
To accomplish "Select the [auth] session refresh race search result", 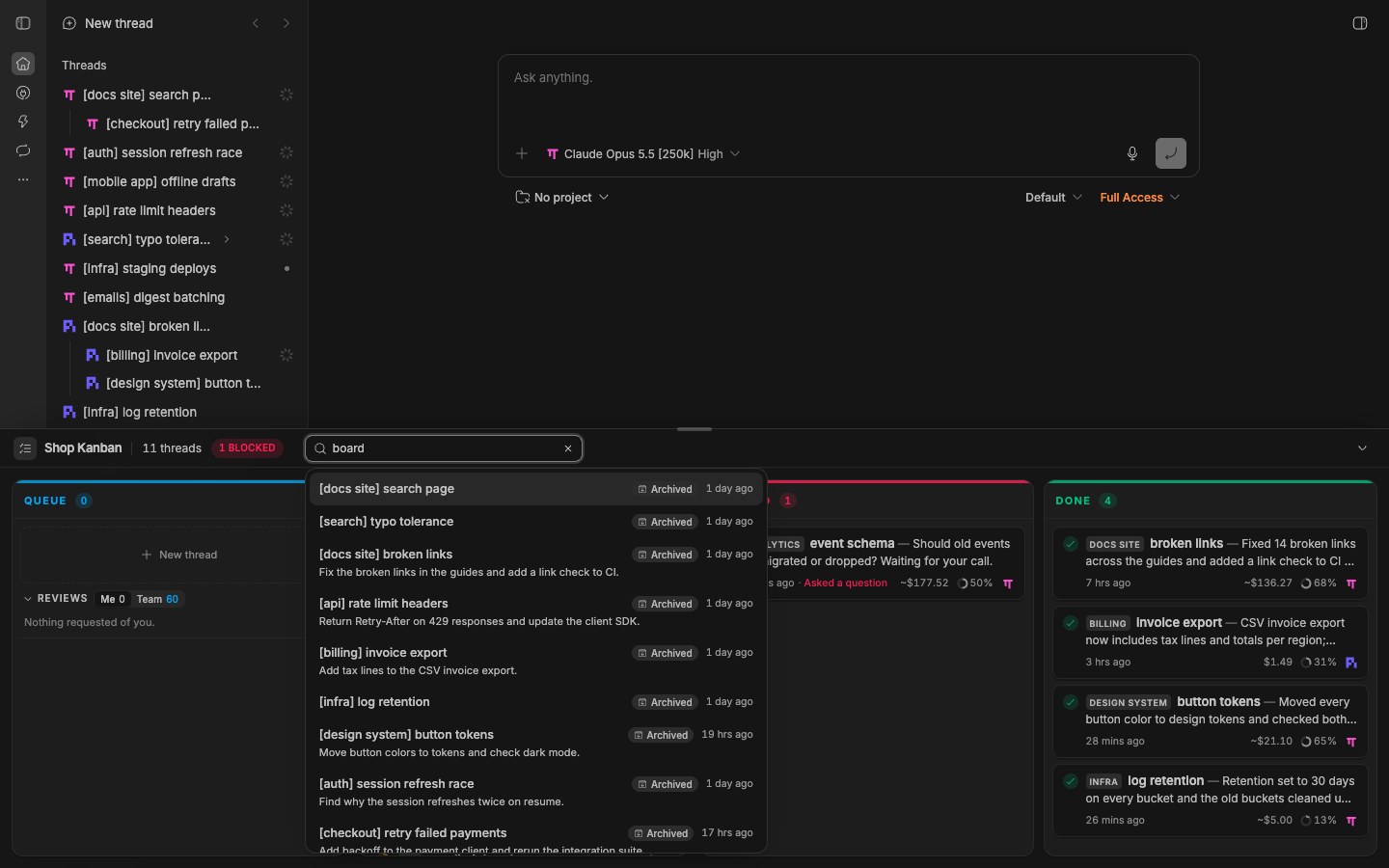I will 536,792.
